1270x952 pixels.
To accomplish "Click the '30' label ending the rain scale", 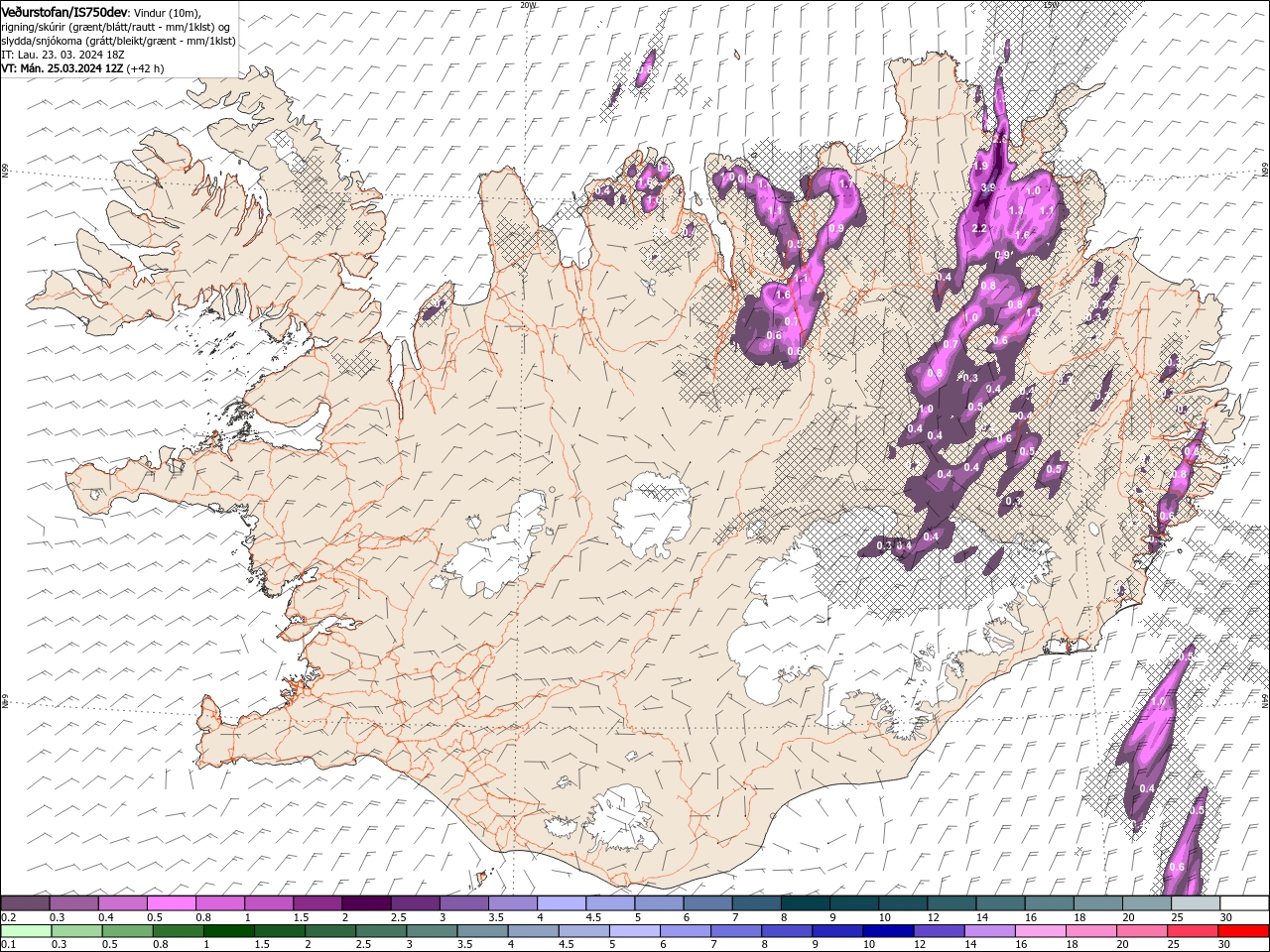I will tap(1226, 944).
